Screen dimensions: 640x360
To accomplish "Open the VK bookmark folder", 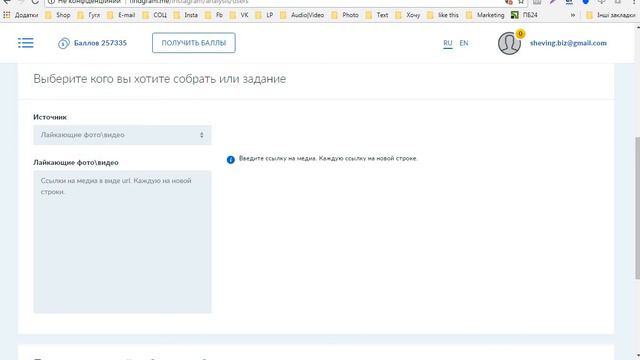I will (x=239, y=15).
